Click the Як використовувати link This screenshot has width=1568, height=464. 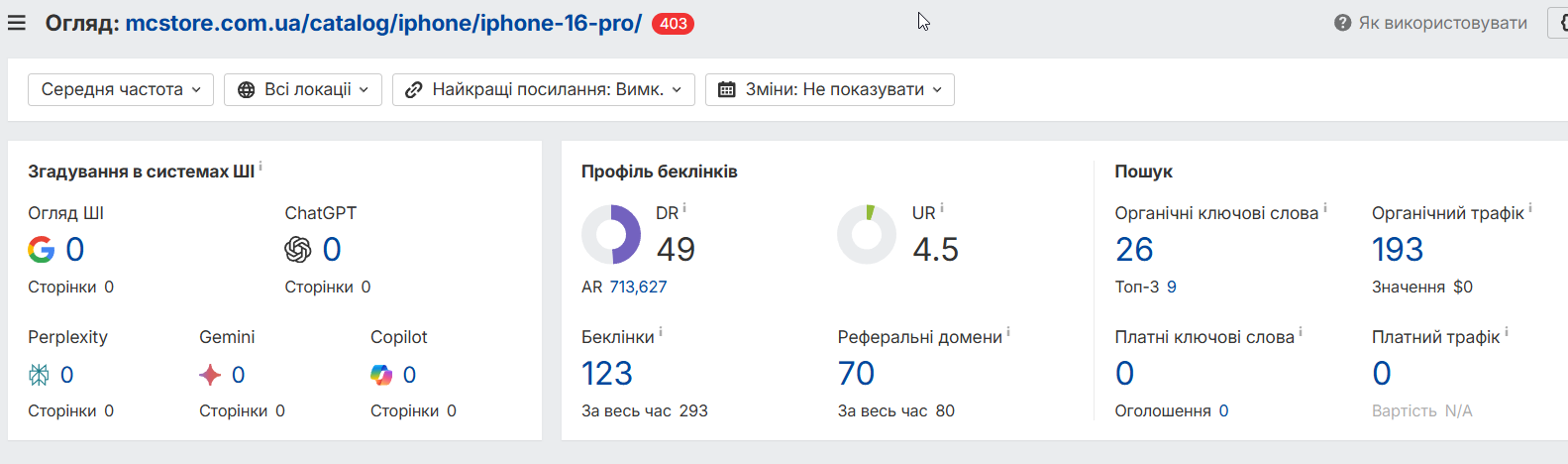pos(1442,23)
